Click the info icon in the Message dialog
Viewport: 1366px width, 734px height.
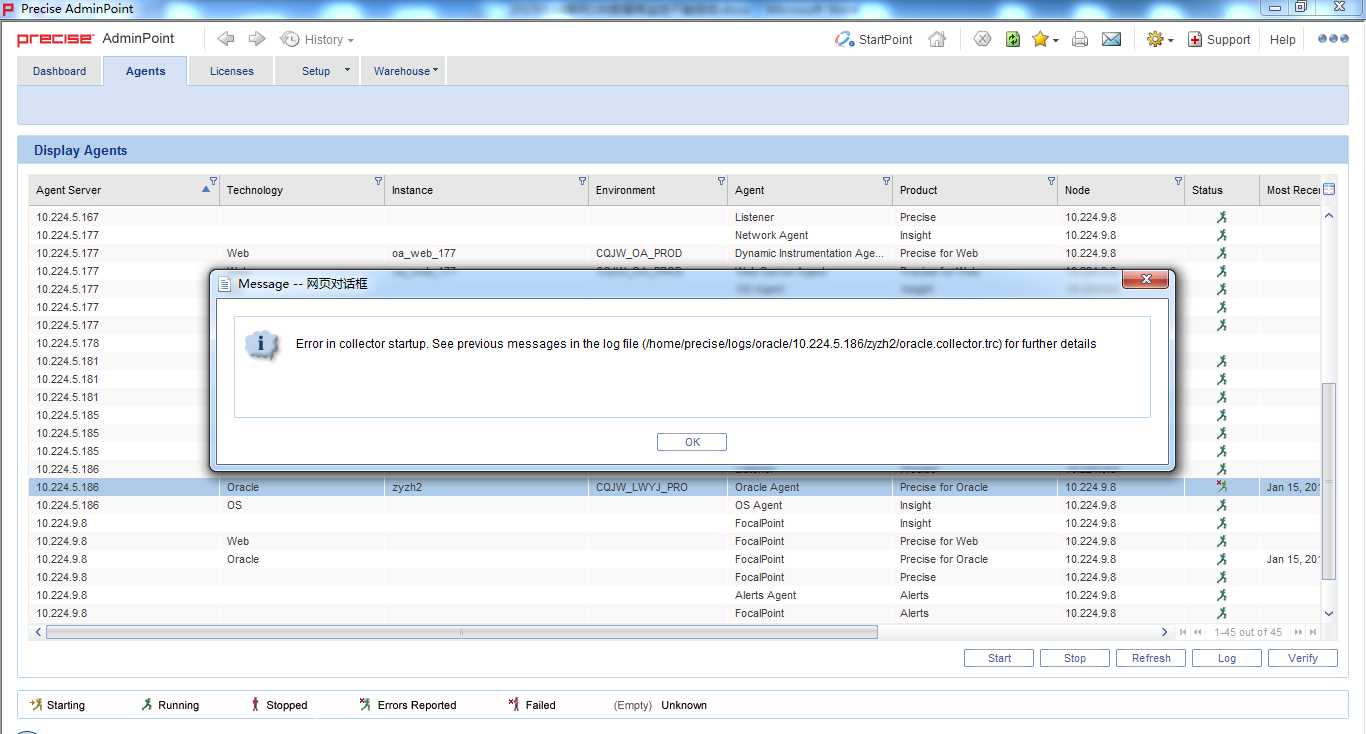coord(261,344)
